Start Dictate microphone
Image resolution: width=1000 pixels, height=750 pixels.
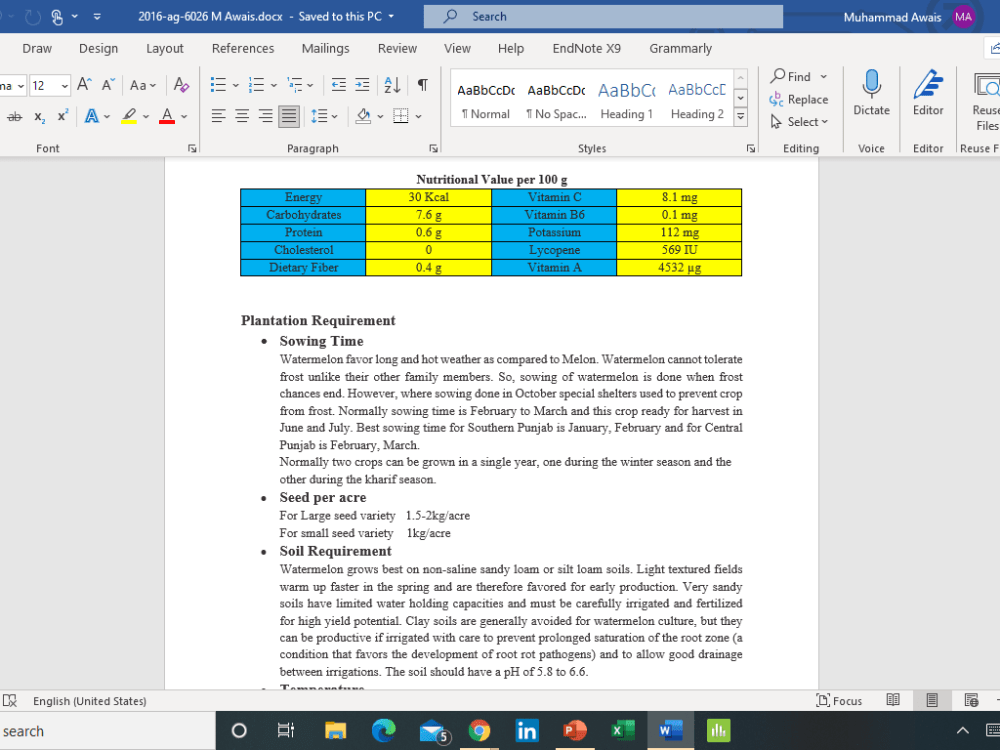point(871,92)
